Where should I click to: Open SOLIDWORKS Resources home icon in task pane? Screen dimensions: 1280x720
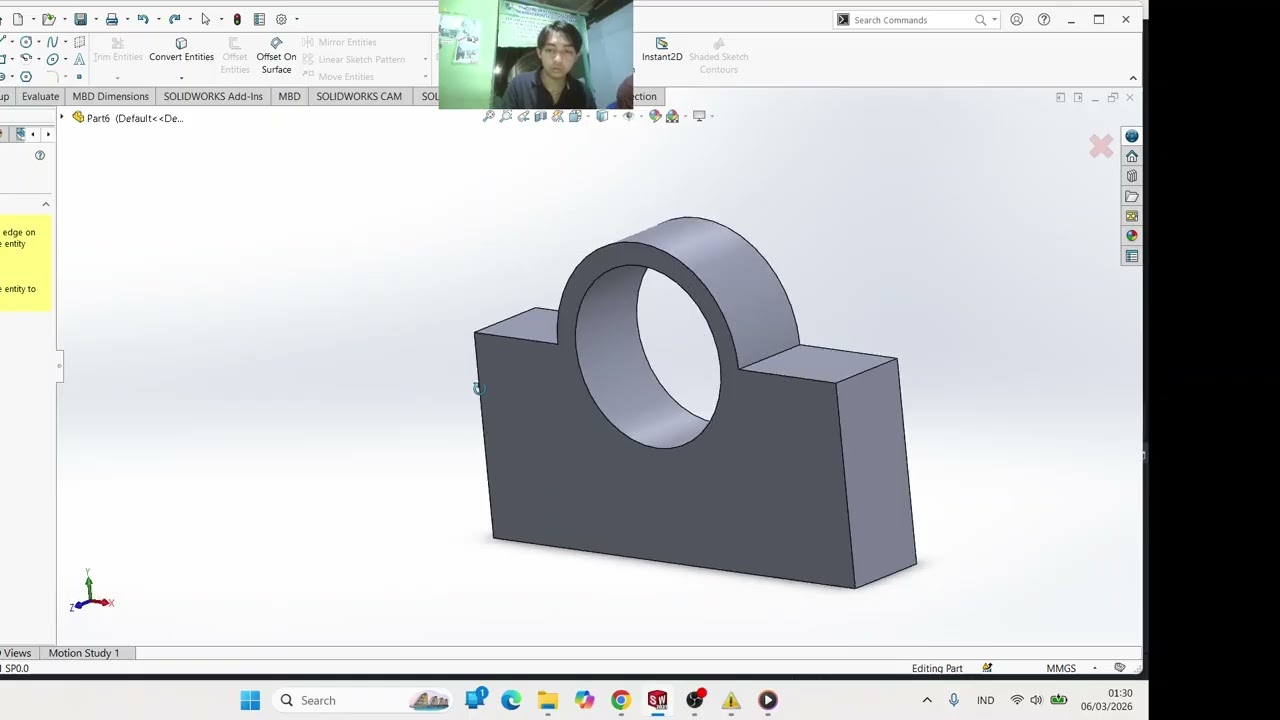pyautogui.click(x=1132, y=156)
